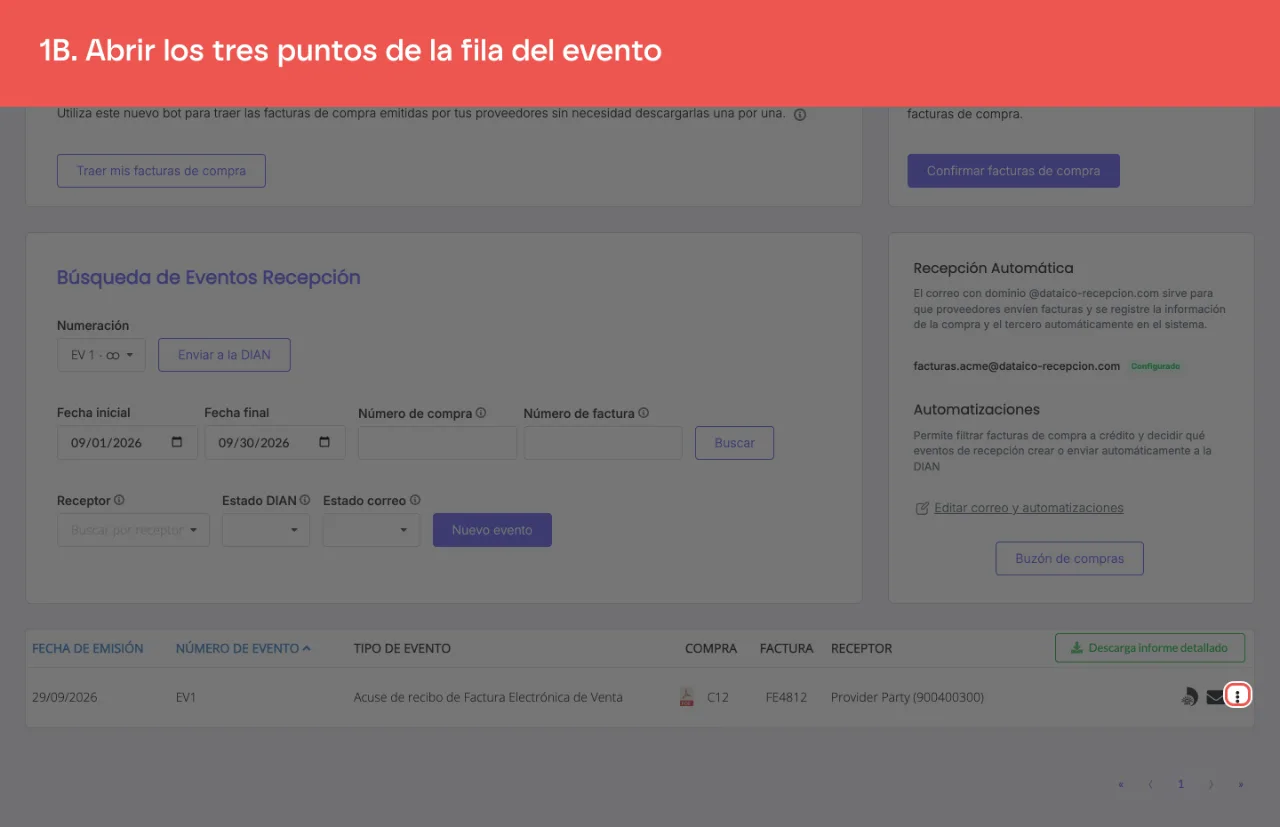1280x827 pixels.
Task: Click the purchase number C12
Action: [718, 697]
